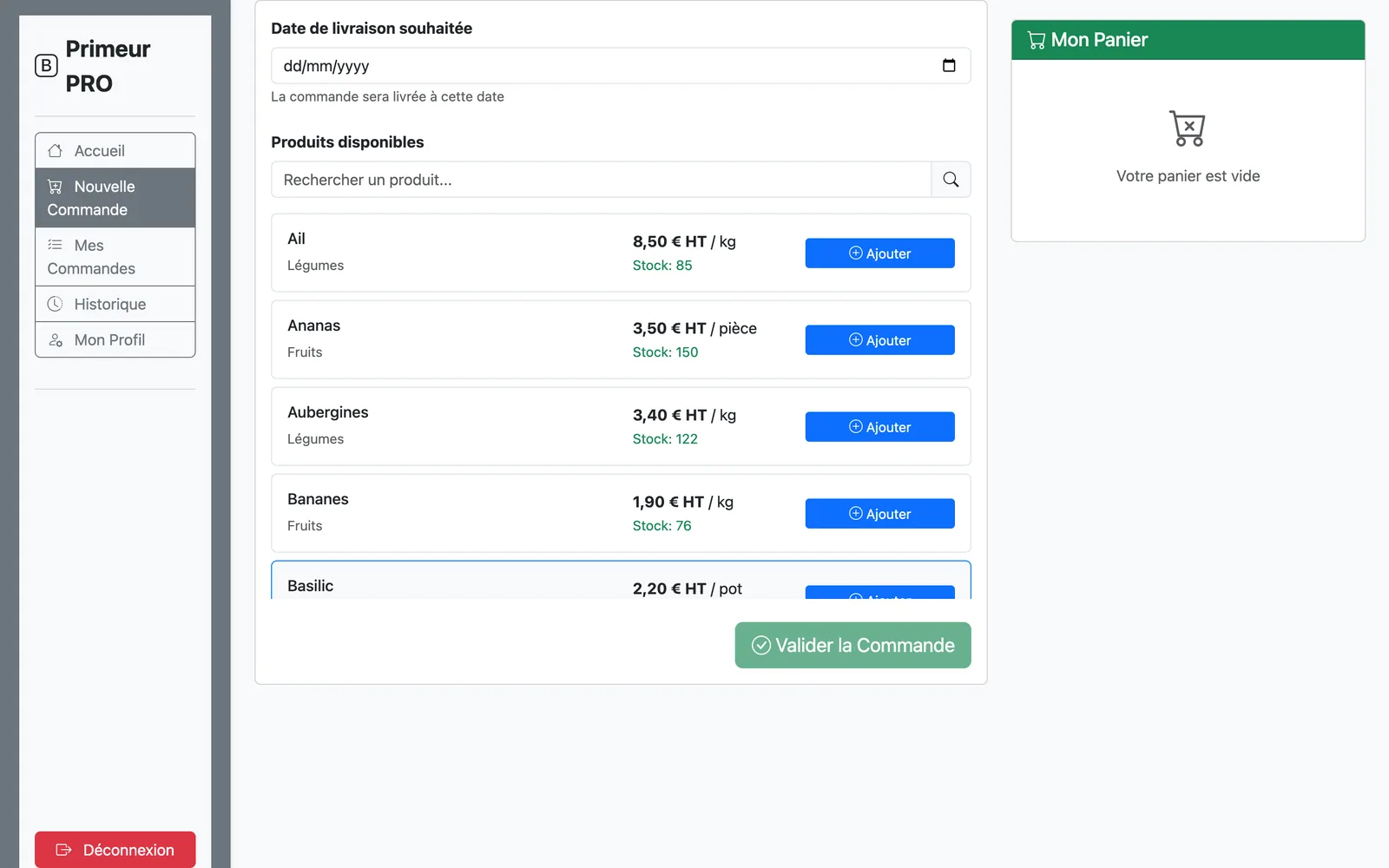
Task: Click the empty cart icon
Action: point(1188,128)
